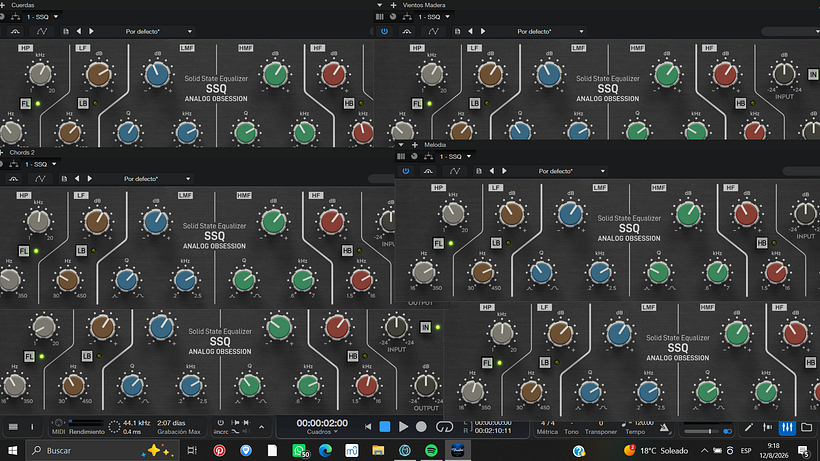Image resolution: width=820 pixels, height=461 pixels.
Task: Open compare icon in Melodia plugin window
Action: tap(428, 171)
